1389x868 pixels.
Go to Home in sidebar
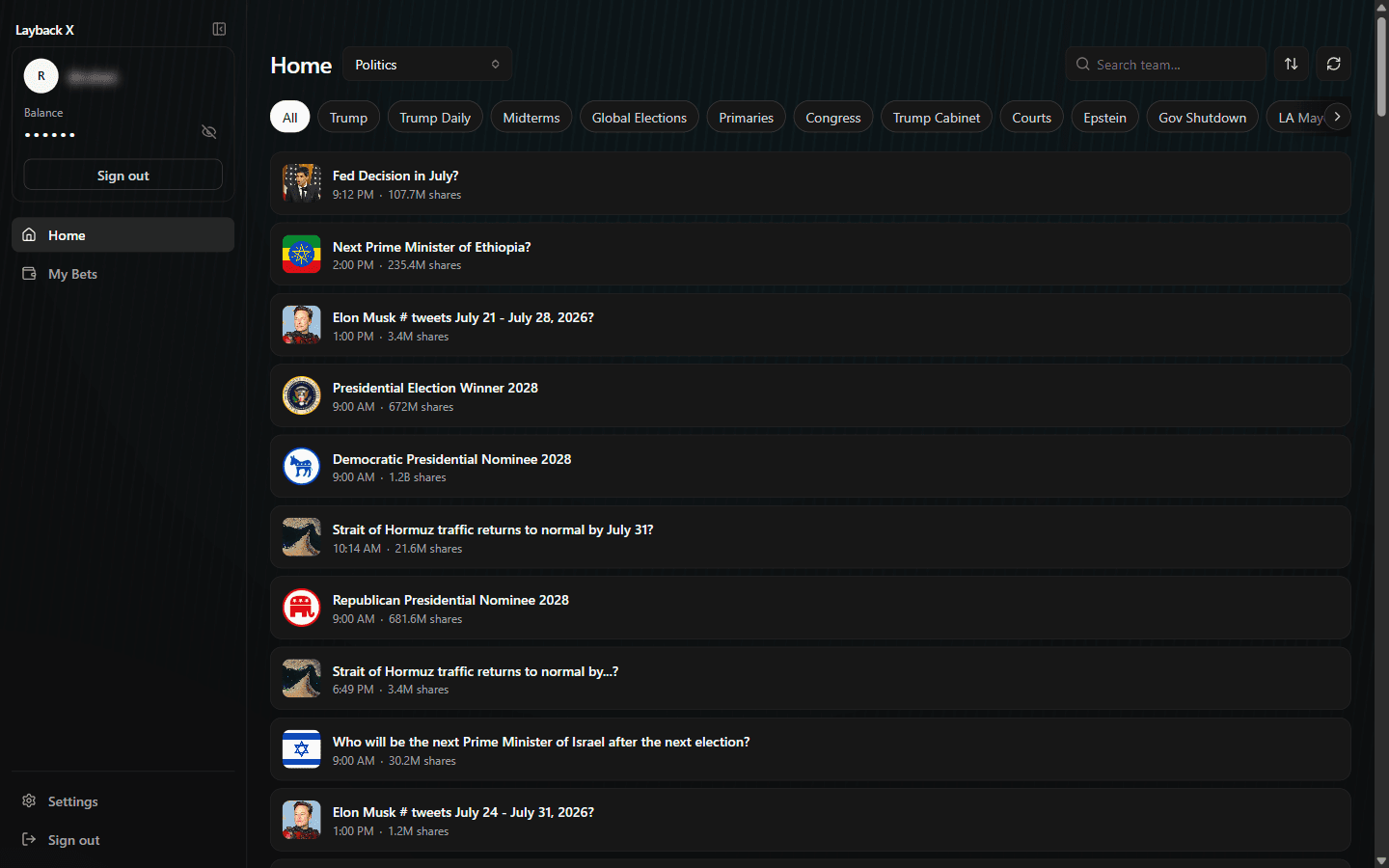[x=123, y=234]
